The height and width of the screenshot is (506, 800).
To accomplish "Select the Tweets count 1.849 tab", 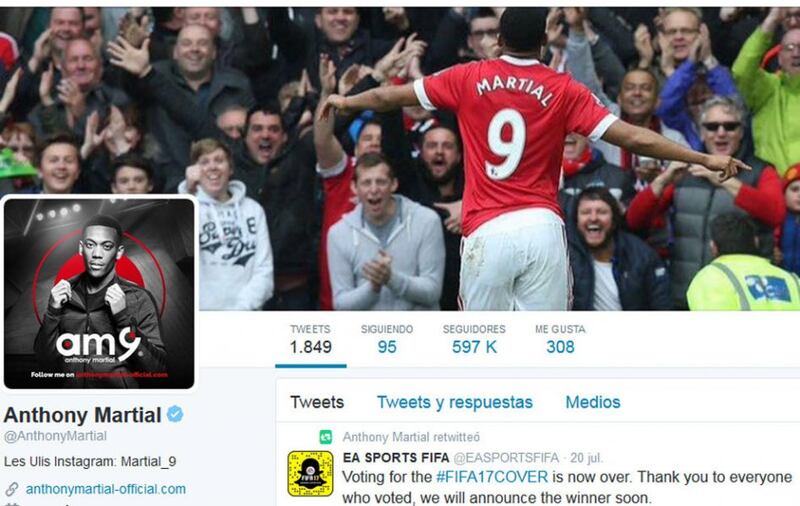I will click(x=310, y=339).
